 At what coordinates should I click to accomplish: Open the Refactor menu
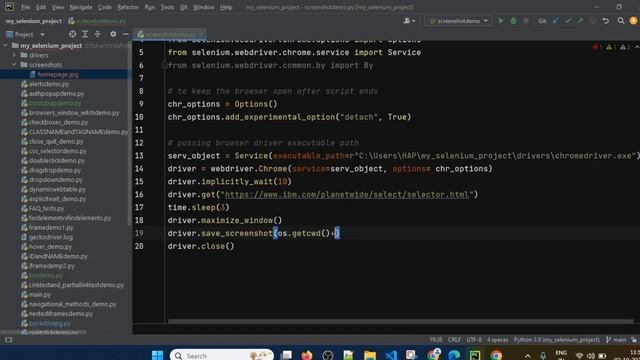128,7
